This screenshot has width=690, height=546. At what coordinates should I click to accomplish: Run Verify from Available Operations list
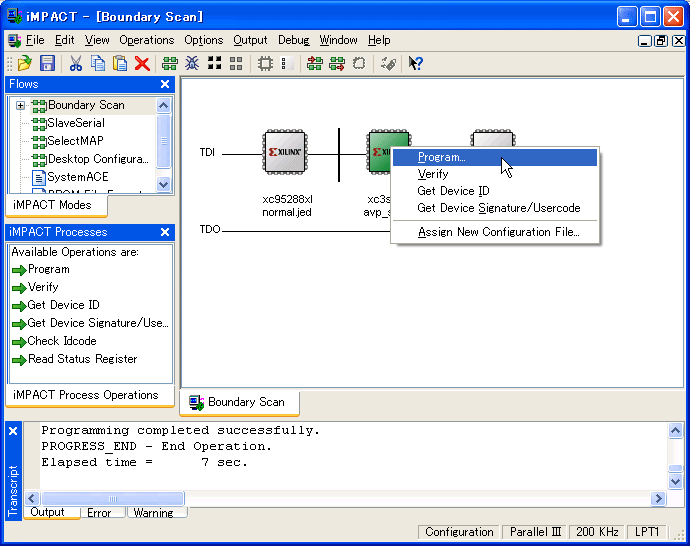click(43, 287)
